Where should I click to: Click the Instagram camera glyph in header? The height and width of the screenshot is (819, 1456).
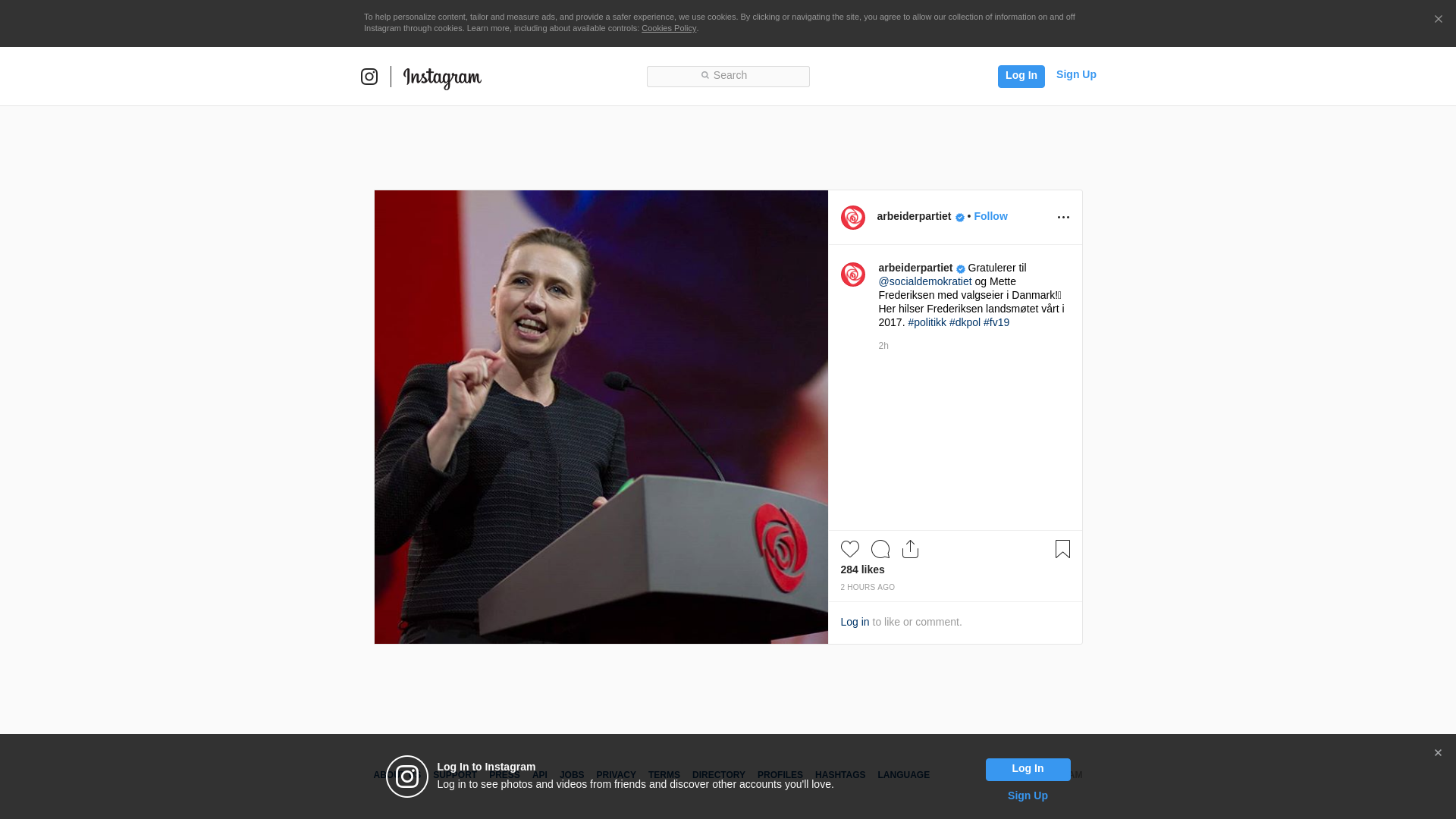369,77
